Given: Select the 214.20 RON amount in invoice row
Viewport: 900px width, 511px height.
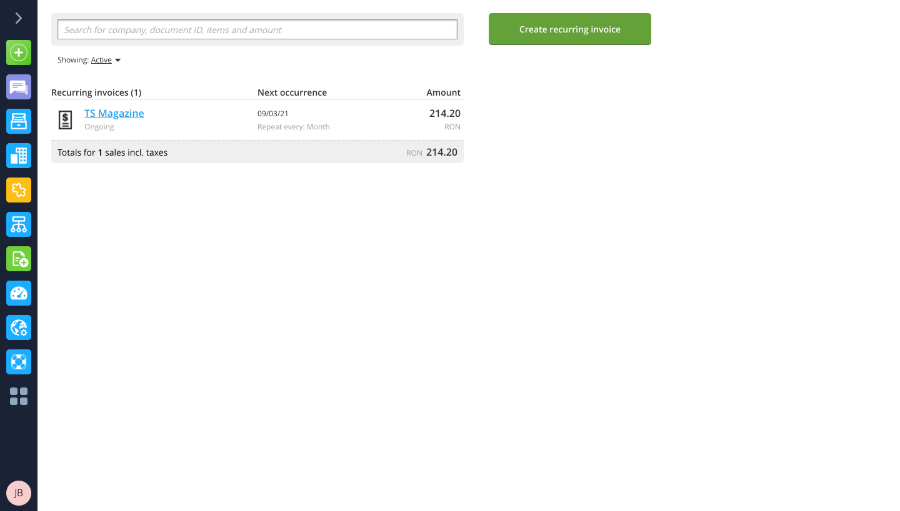Looking at the screenshot, I should coord(445,119).
